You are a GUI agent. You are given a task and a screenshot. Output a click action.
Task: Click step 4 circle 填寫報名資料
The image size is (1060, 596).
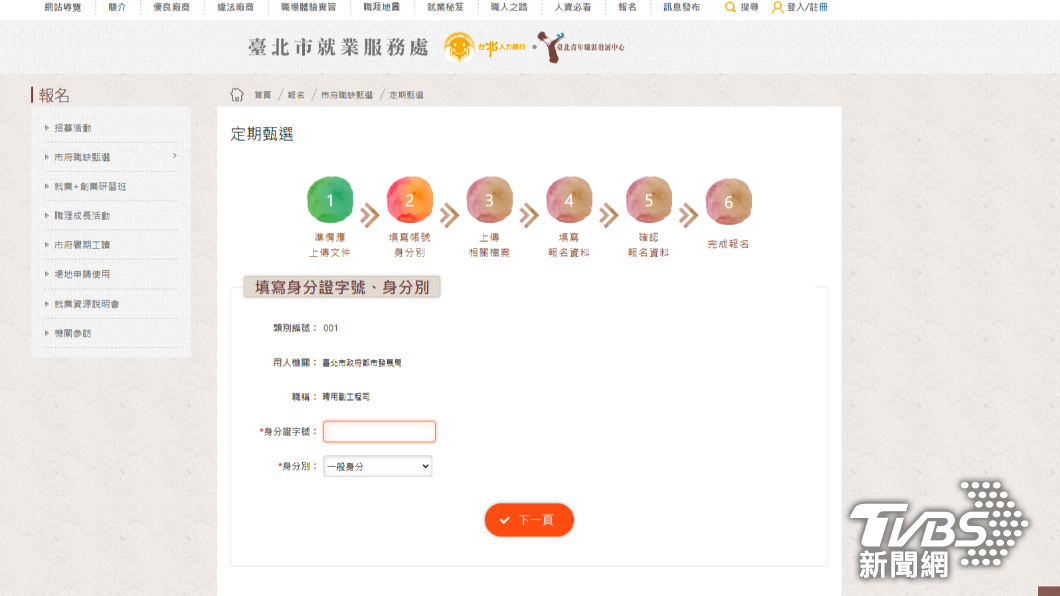569,200
